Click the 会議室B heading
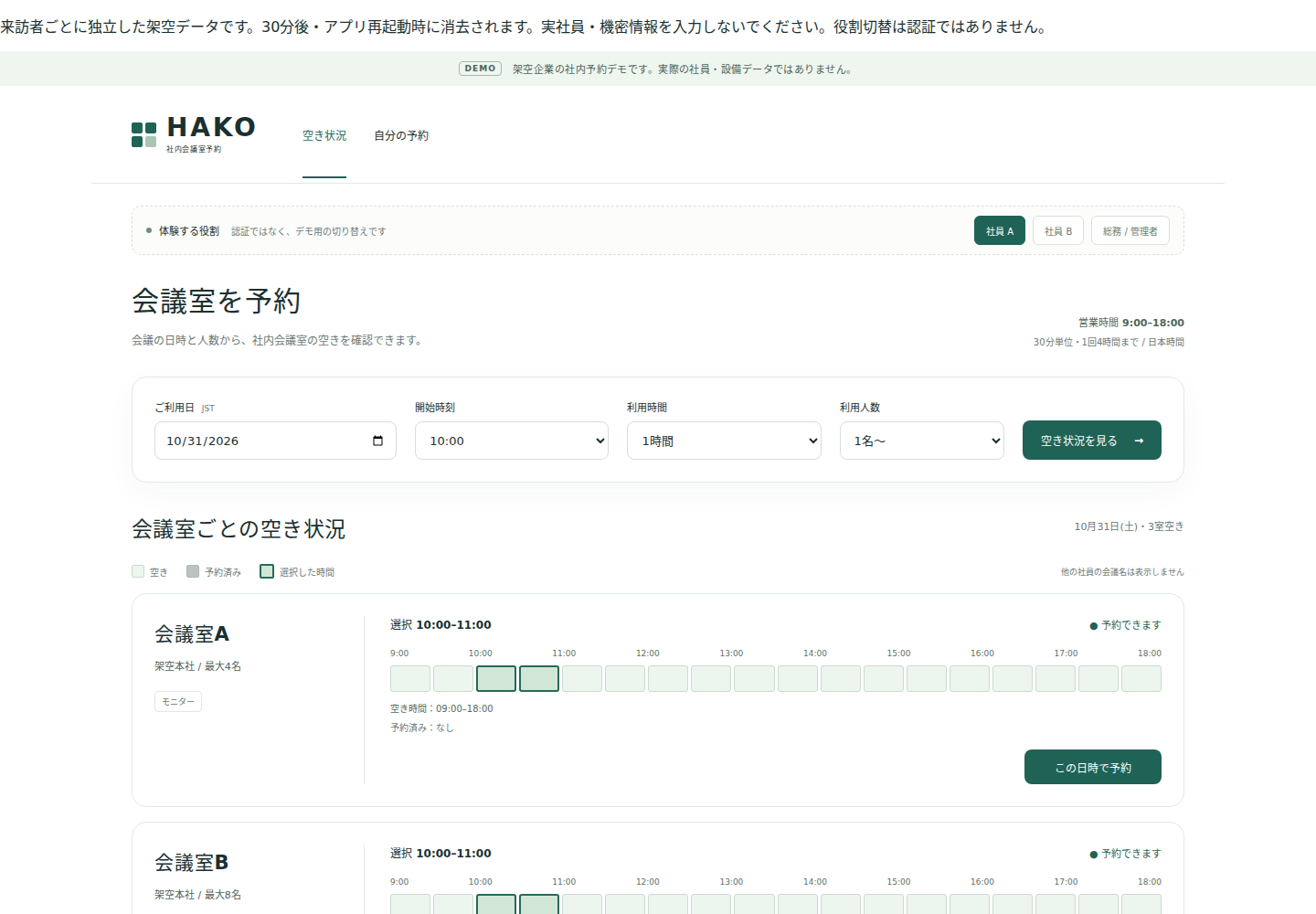 [x=192, y=863]
